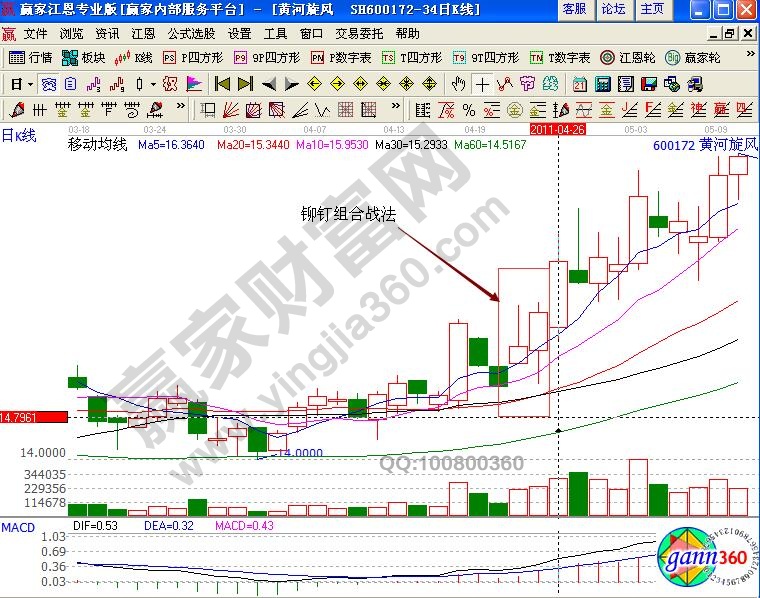Click the red 2011-04-26 date marker
Screen dimensions: 760x598
(557, 130)
